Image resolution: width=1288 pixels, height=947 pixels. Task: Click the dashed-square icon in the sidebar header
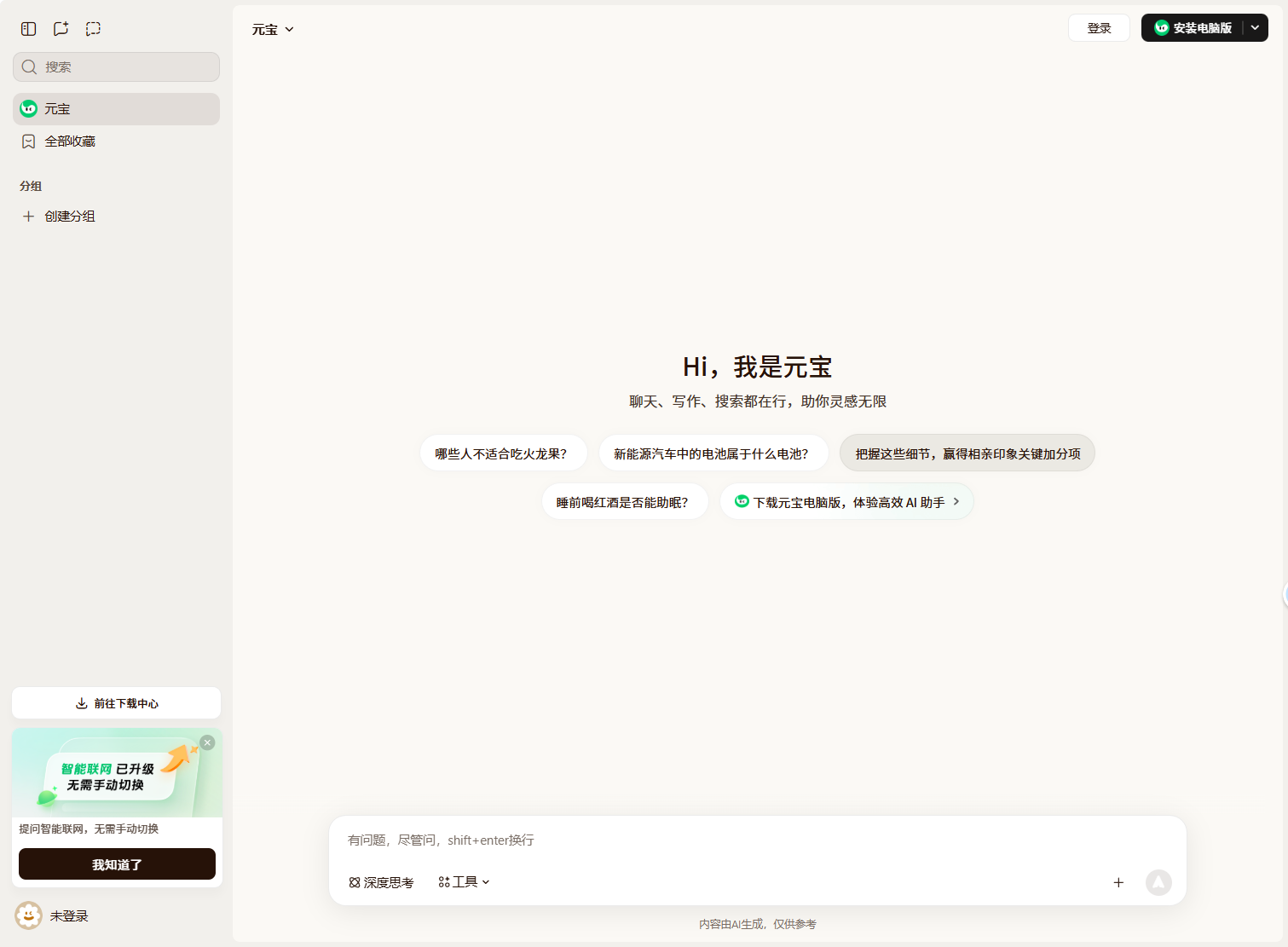point(93,29)
